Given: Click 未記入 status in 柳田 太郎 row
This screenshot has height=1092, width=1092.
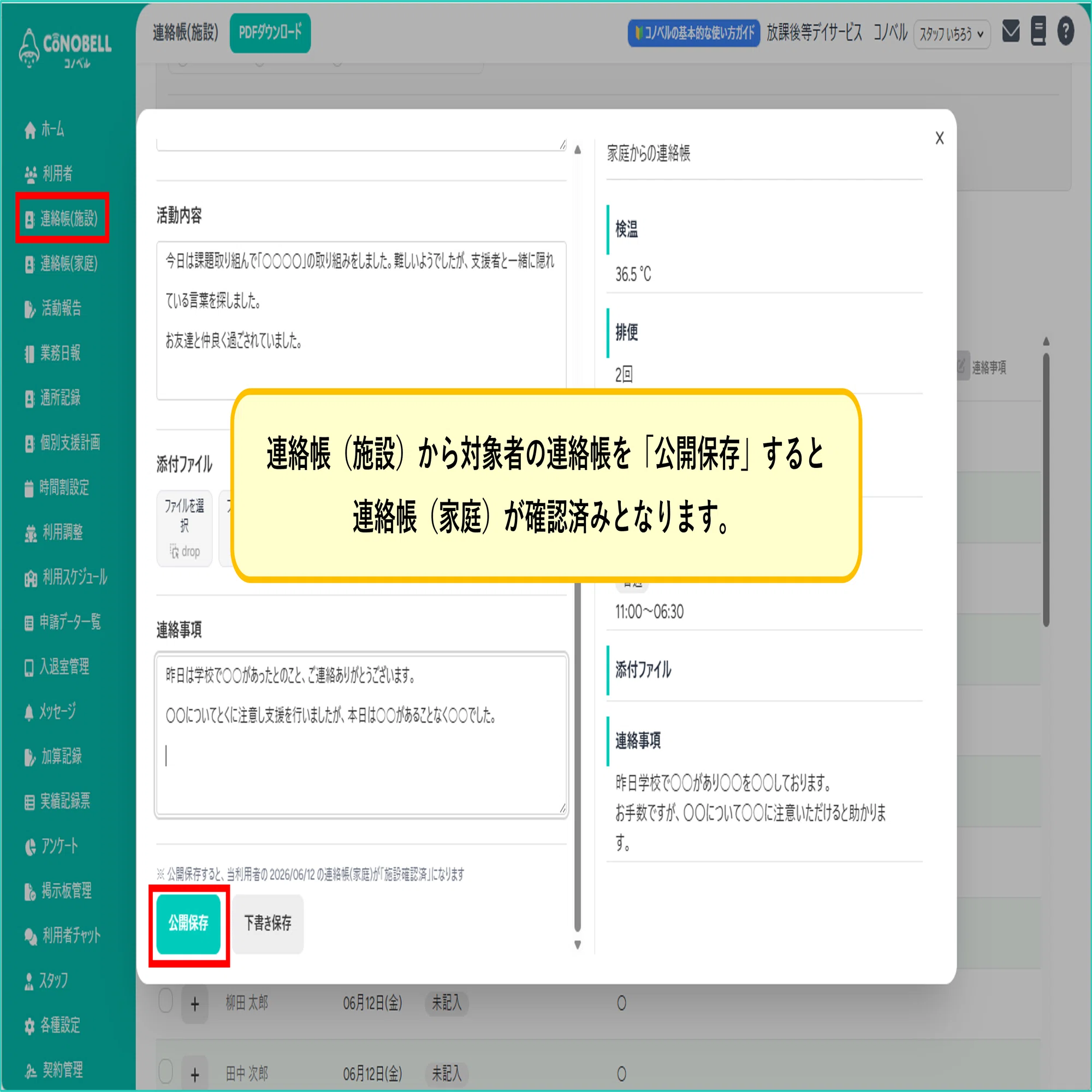Looking at the screenshot, I should (447, 1003).
